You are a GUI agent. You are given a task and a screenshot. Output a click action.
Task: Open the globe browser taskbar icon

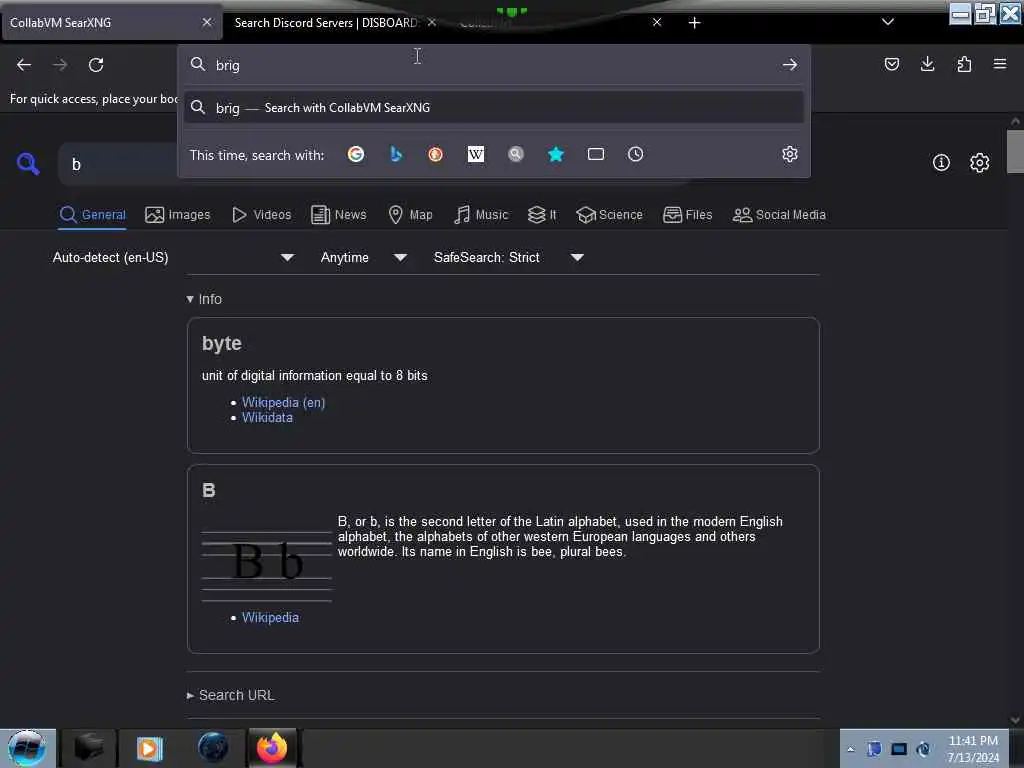coord(213,748)
